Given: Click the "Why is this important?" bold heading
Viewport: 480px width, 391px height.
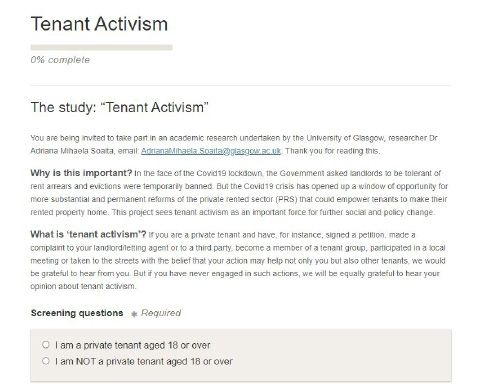Looking at the screenshot, I should click(81, 173).
